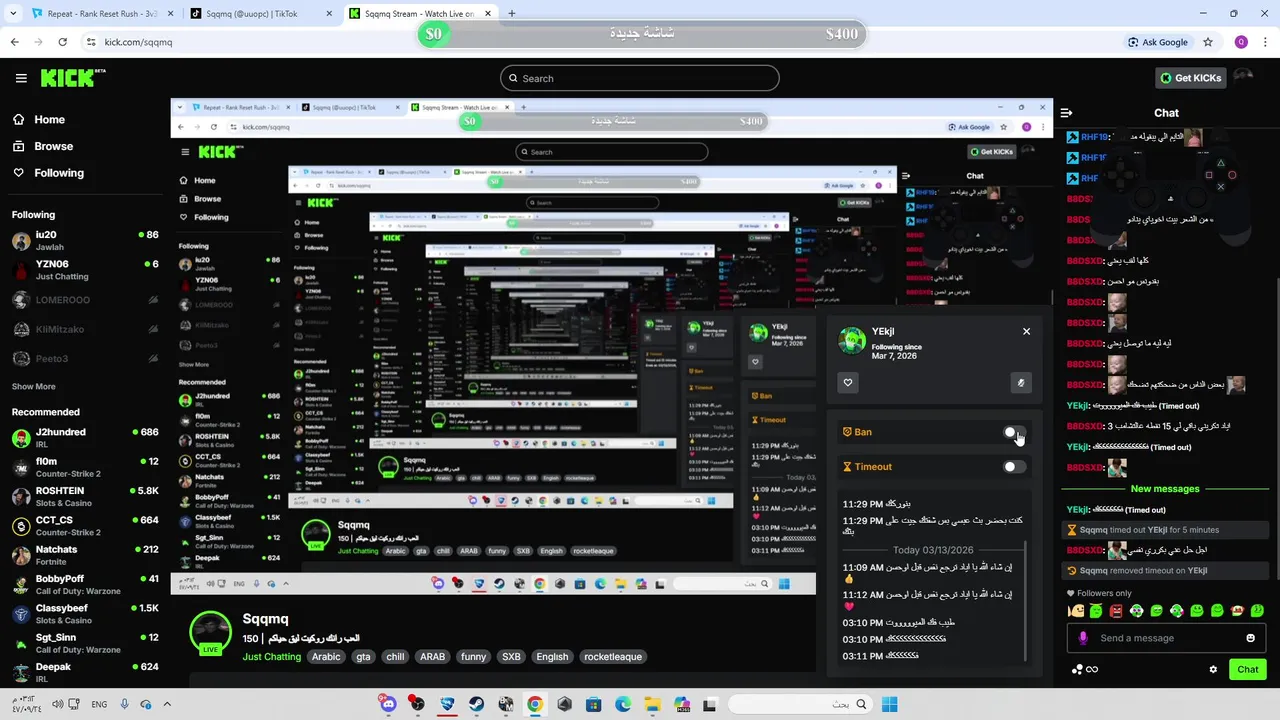Screen dimensions: 1280x720
Task: Reload the page in the browser
Action: pos(62,42)
